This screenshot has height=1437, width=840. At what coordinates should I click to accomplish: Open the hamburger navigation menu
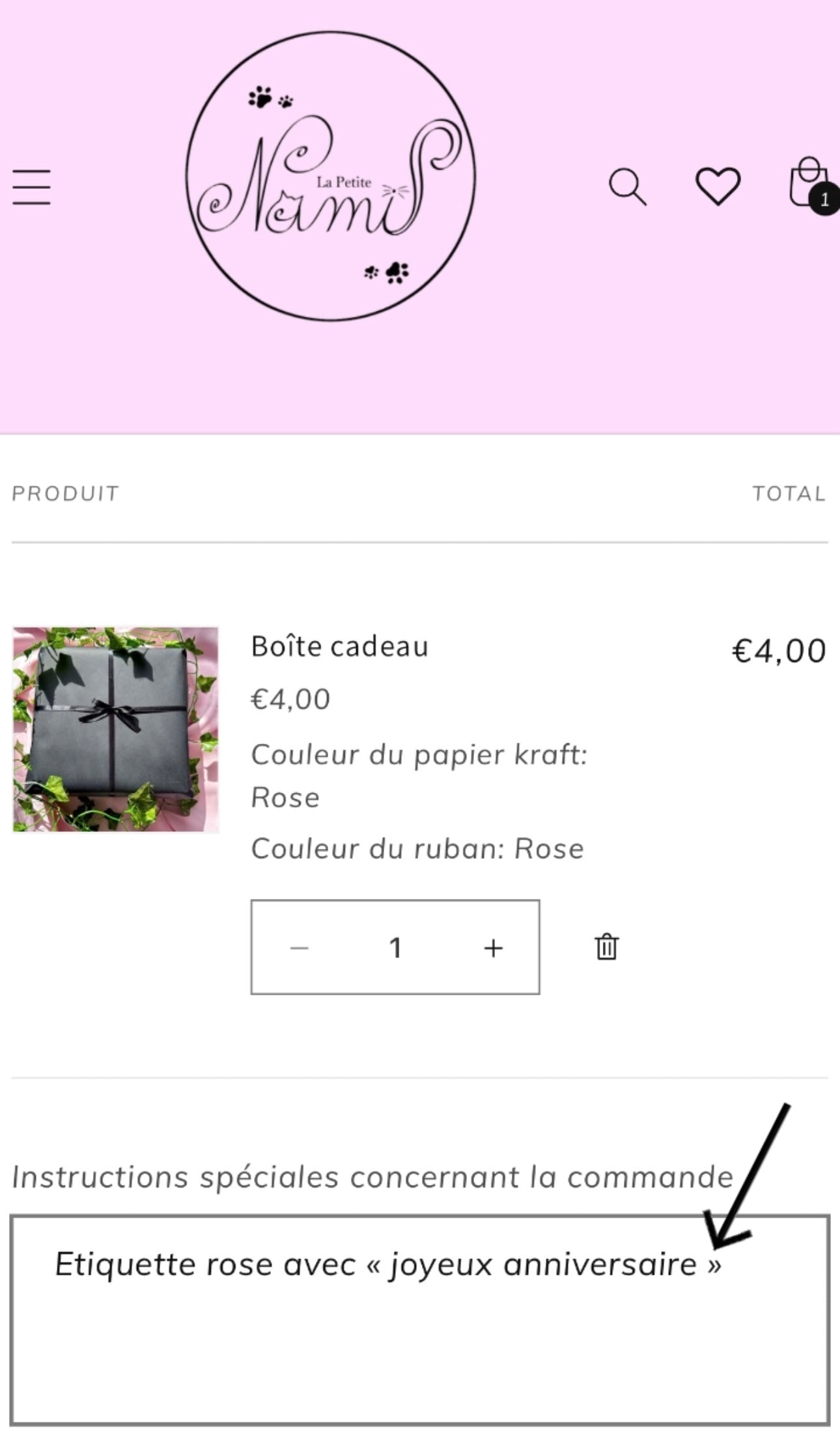(31, 187)
